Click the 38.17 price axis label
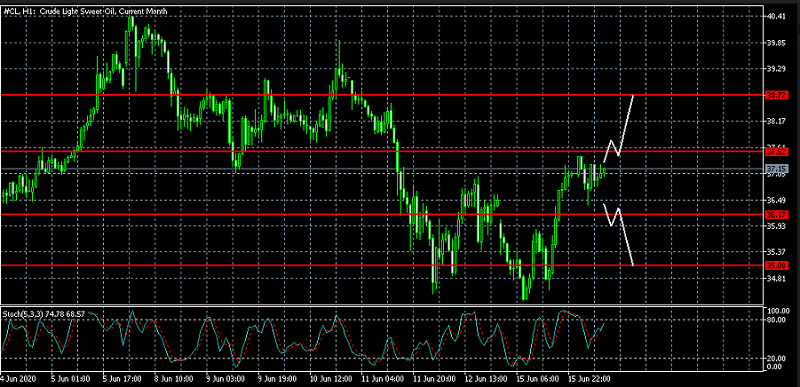The height and width of the screenshot is (387, 800). [x=777, y=121]
